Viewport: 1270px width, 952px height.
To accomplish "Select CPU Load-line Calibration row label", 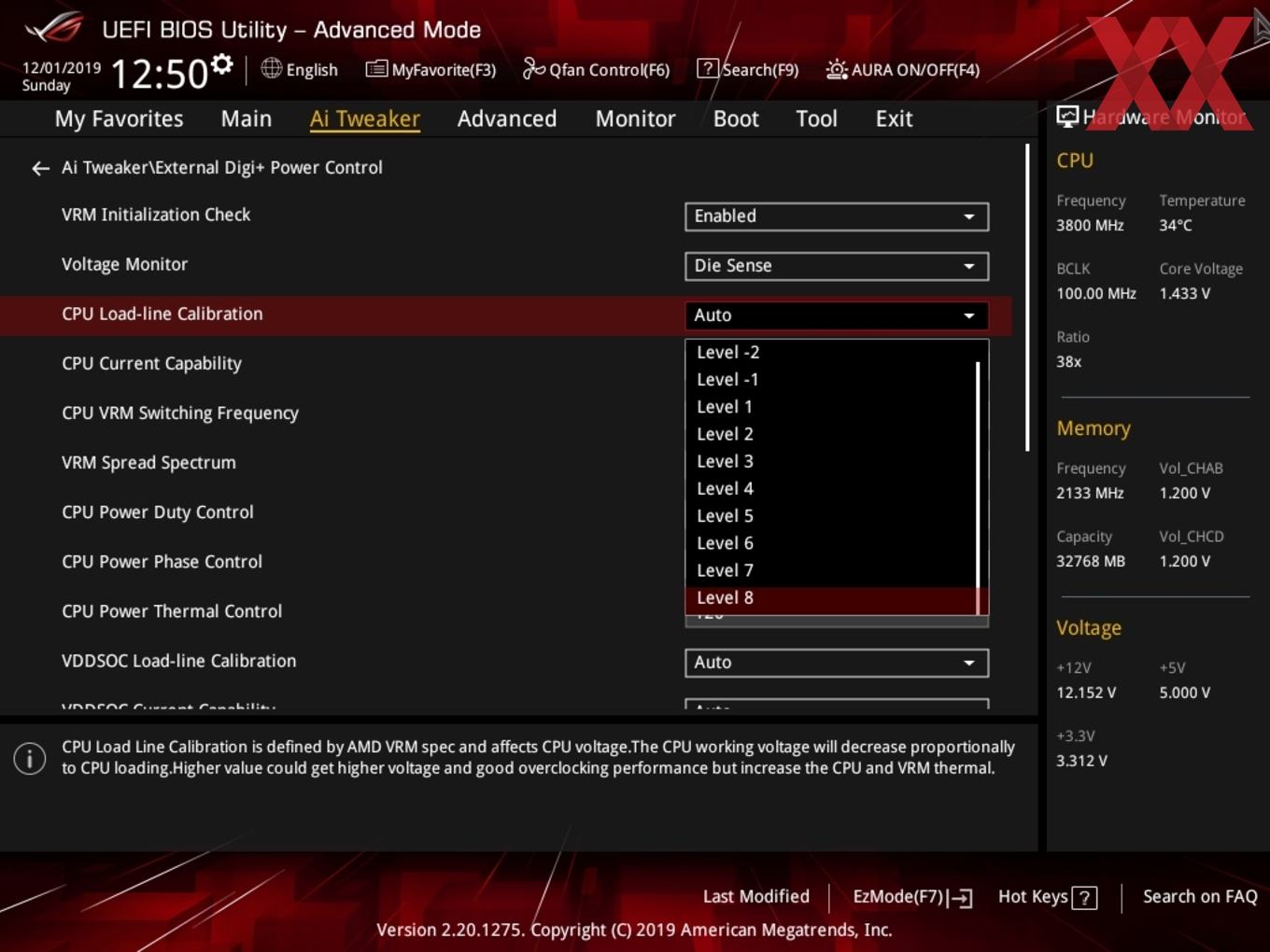I will pyautogui.click(x=162, y=314).
